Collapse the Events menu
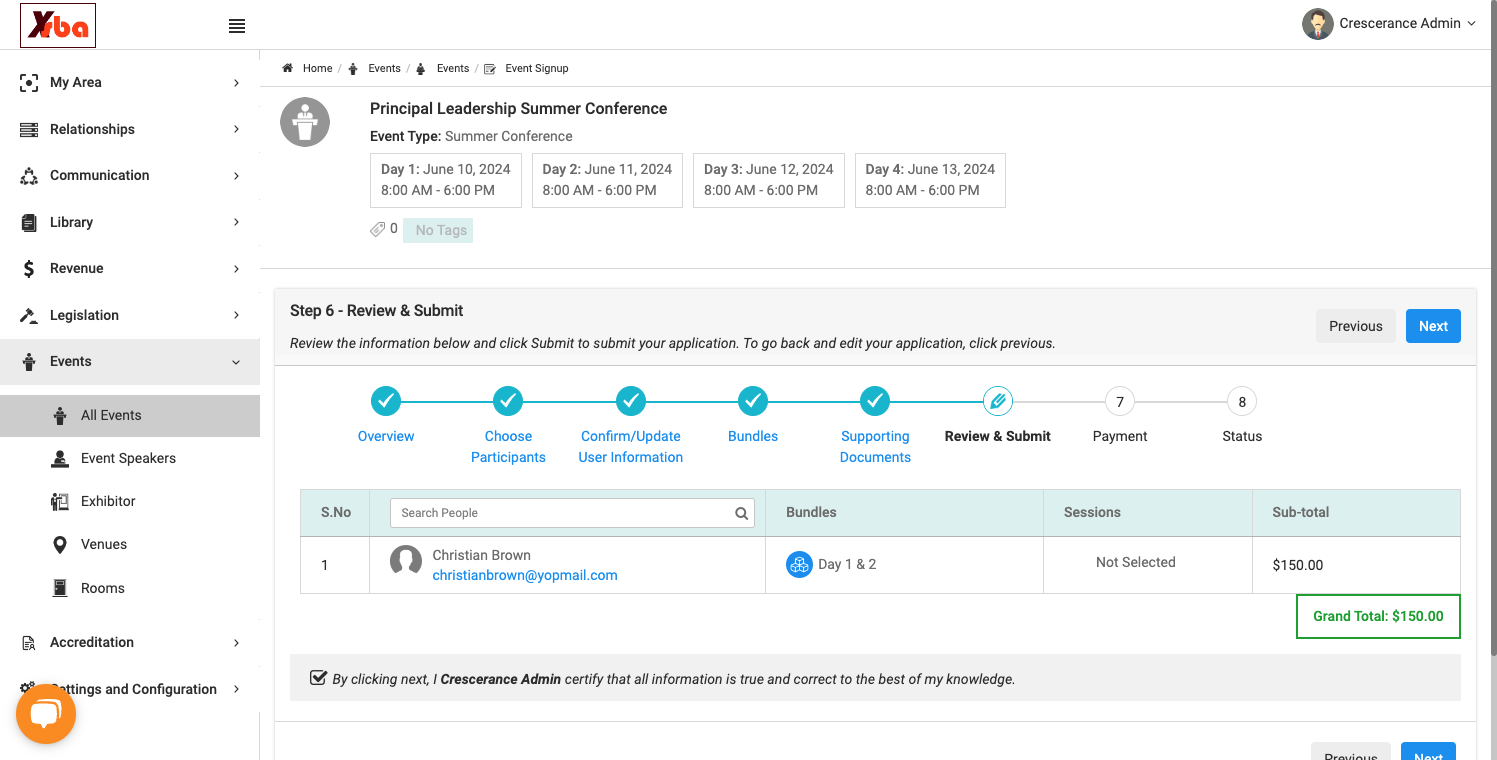This screenshot has height=760, width=1497. point(130,361)
